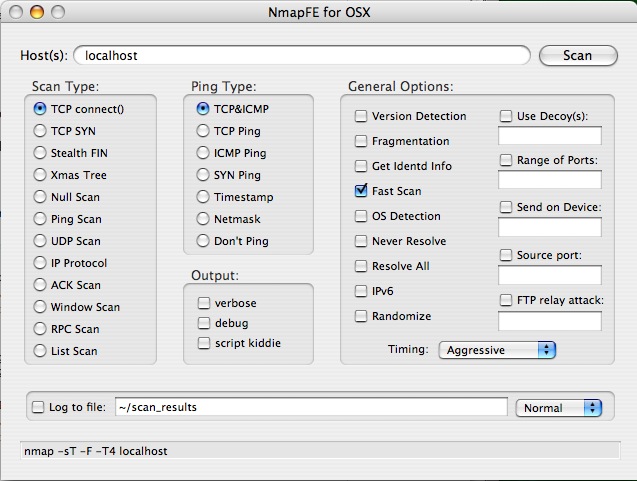Enable the script kiddie output option

[205, 343]
